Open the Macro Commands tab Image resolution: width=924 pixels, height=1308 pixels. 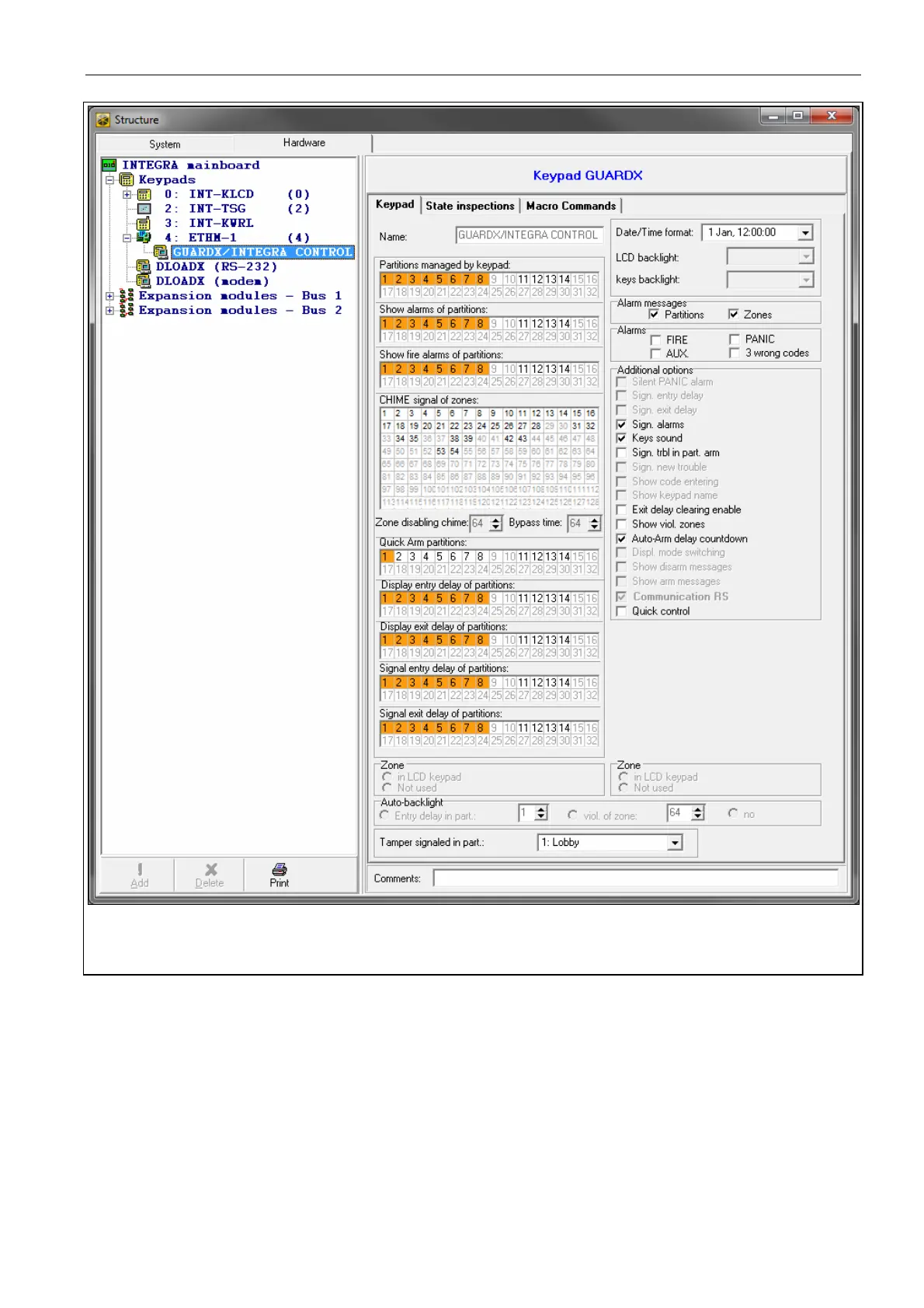pos(571,206)
